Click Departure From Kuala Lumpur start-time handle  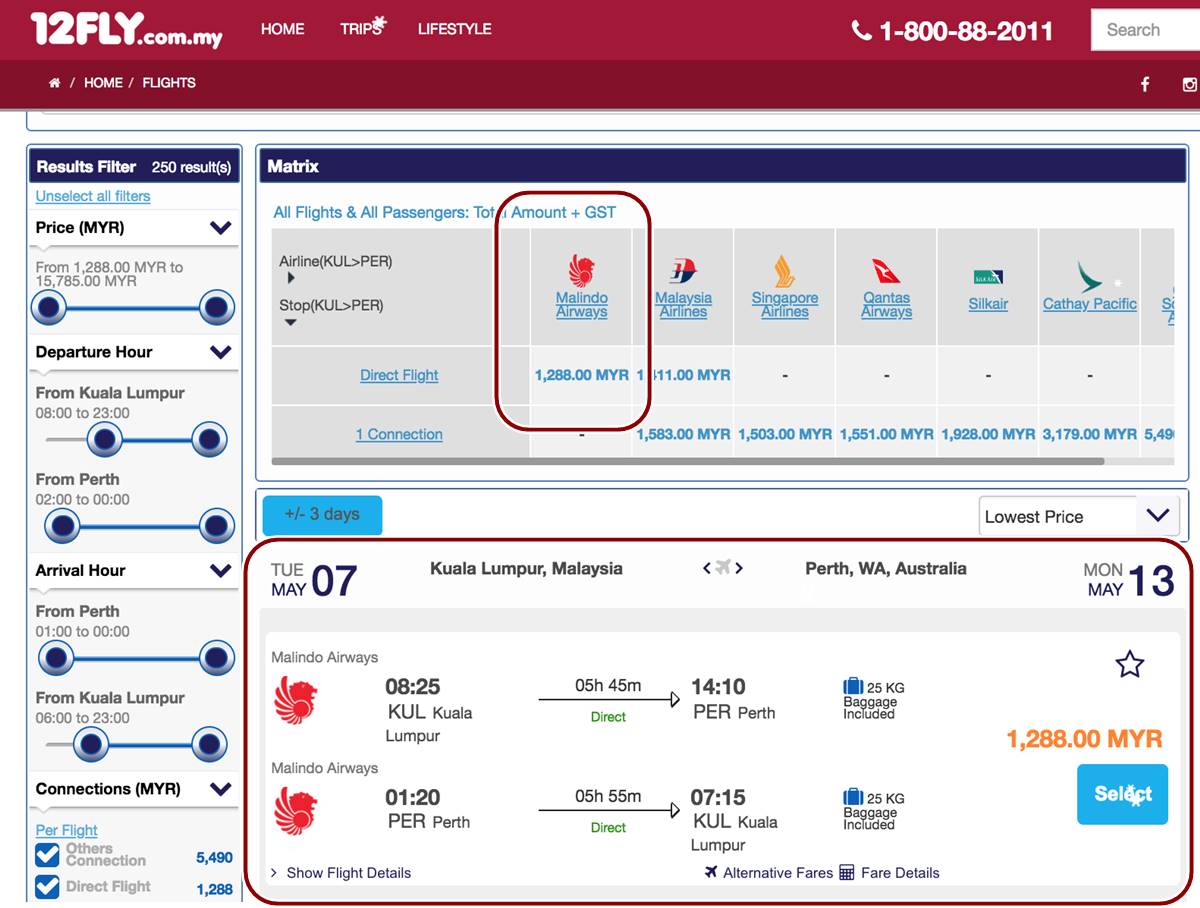coord(104,439)
